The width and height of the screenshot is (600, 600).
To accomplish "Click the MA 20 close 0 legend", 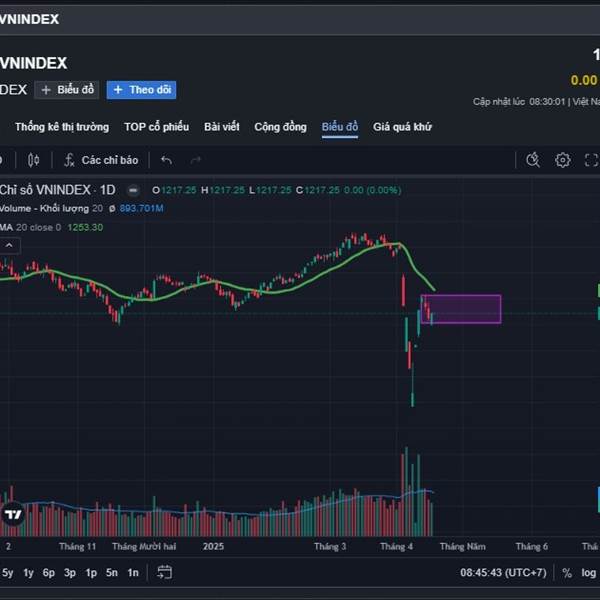I will 31,227.
